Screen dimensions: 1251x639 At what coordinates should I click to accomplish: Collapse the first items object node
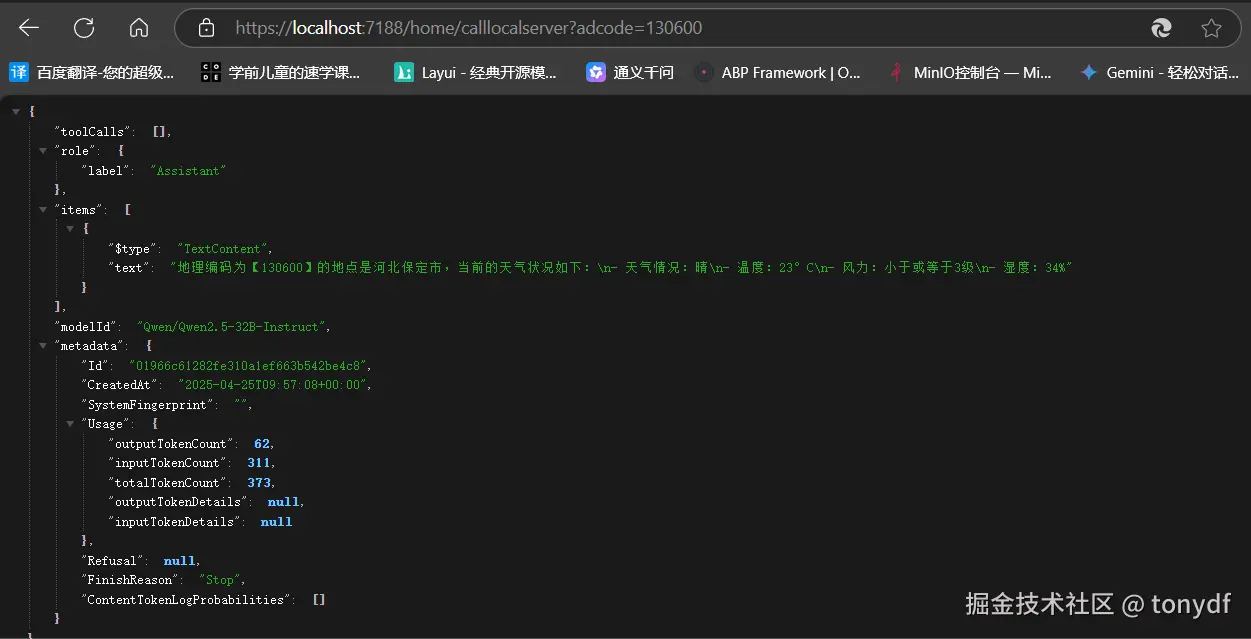70,229
